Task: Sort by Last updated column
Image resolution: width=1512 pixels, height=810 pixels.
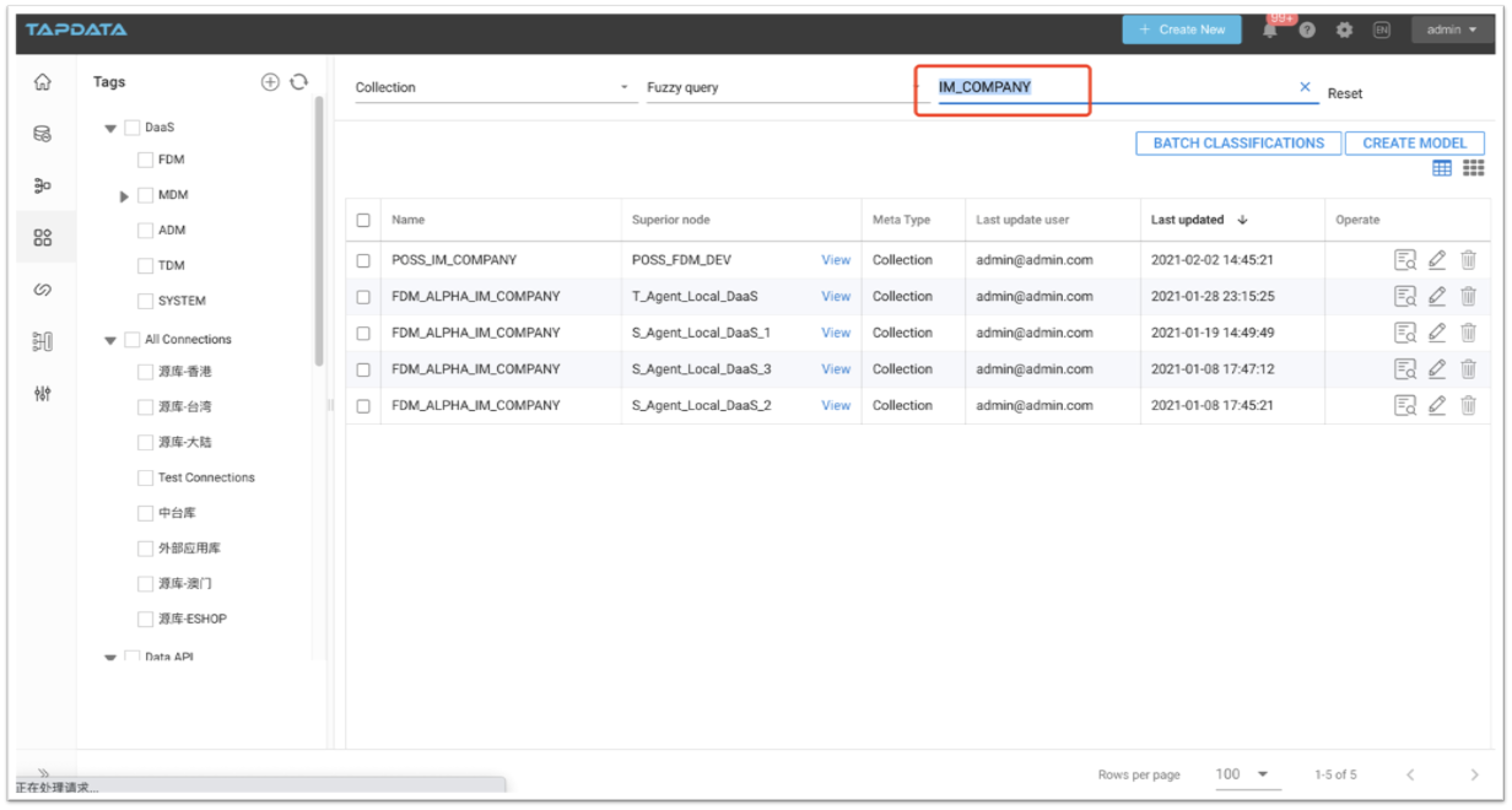Action: click(1198, 220)
